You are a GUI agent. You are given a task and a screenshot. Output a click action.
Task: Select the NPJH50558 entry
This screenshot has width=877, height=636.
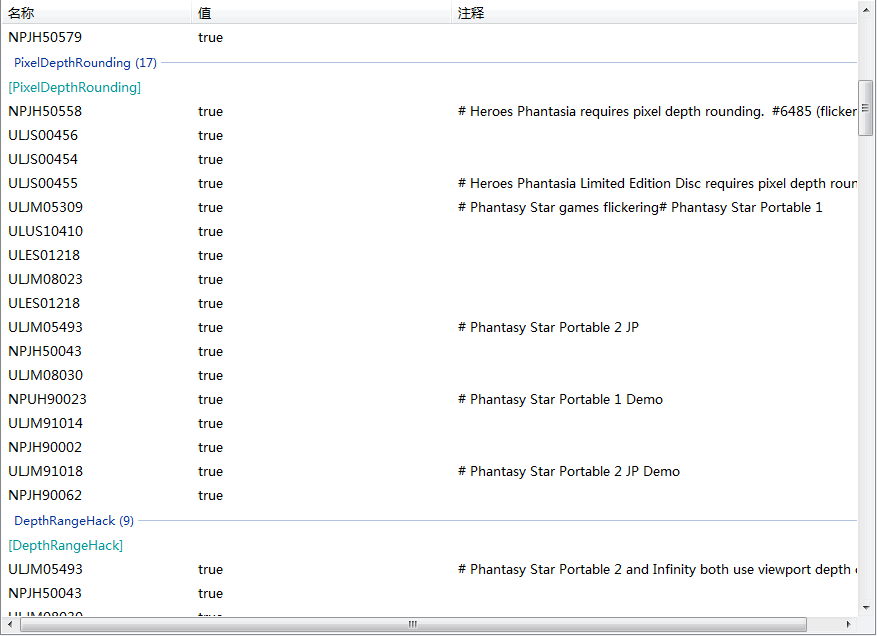[45, 111]
